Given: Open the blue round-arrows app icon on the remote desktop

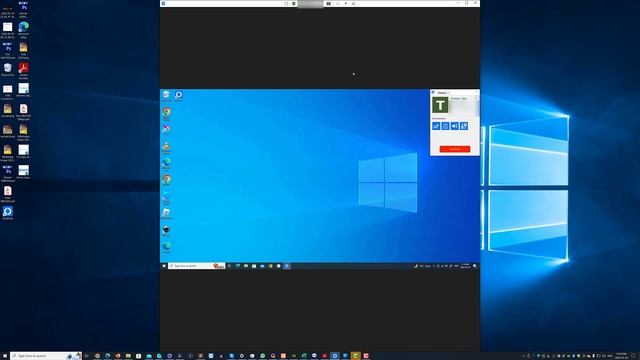Looking at the screenshot, I should [178, 96].
